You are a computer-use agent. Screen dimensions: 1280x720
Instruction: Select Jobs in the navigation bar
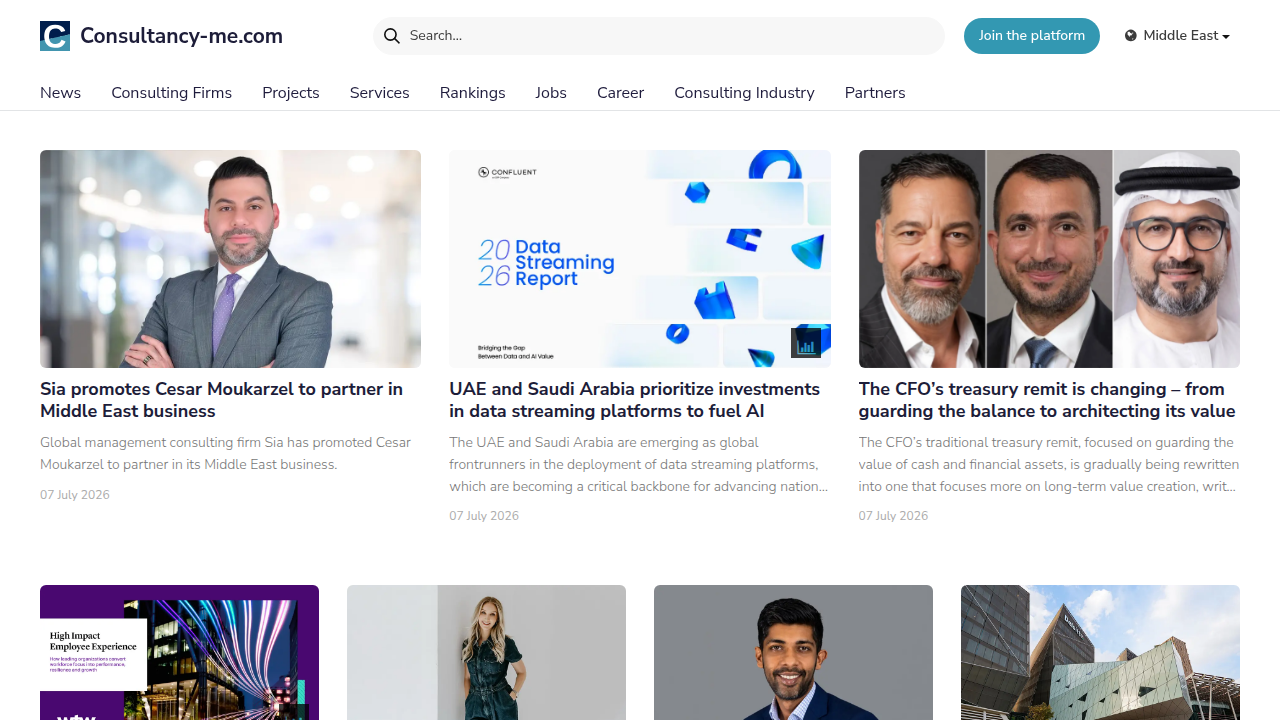pyautogui.click(x=551, y=93)
